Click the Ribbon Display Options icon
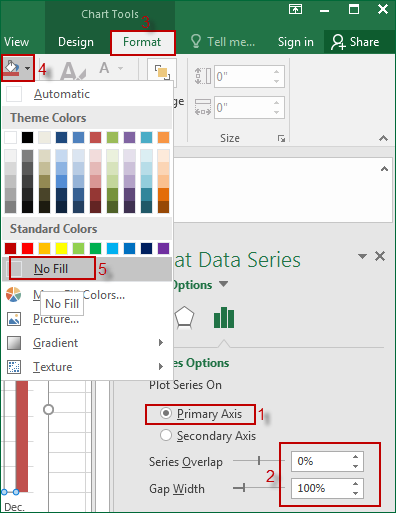 tap(295, 9)
